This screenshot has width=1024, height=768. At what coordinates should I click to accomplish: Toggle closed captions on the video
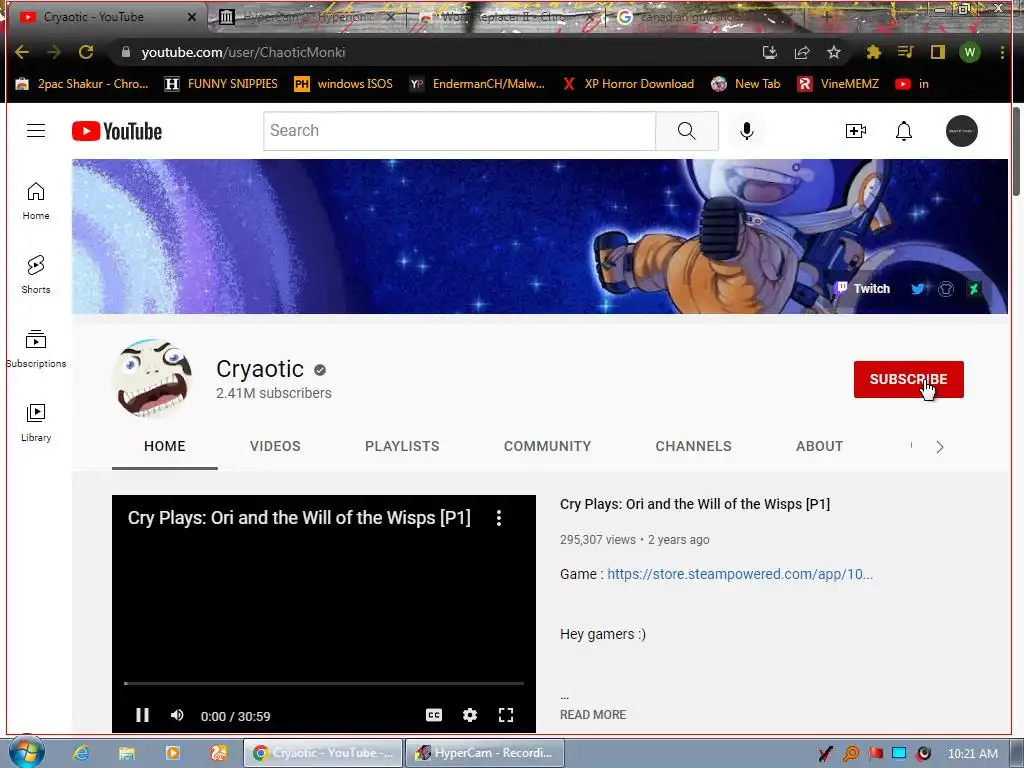434,715
